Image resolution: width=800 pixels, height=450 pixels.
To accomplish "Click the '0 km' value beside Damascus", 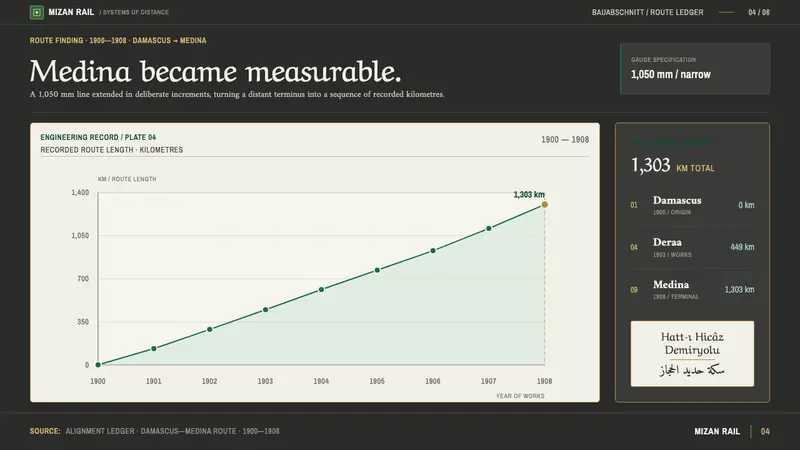I will [746, 205].
